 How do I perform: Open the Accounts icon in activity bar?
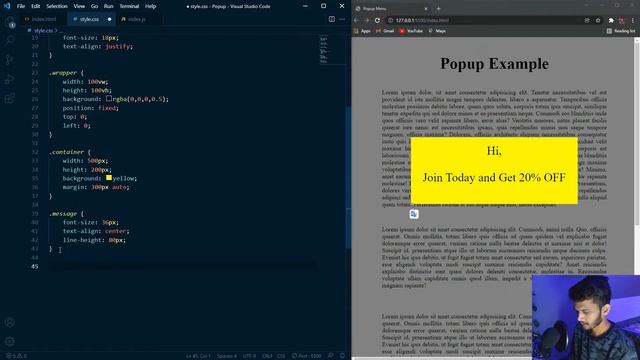point(9,322)
